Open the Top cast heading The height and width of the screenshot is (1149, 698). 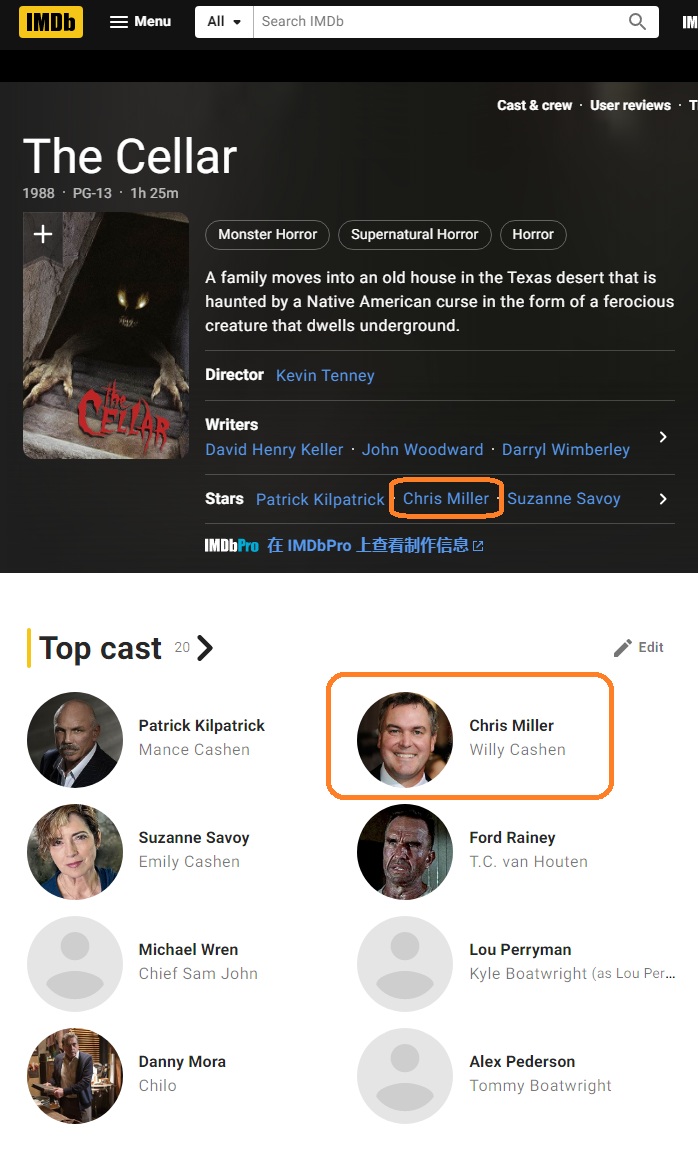click(100, 648)
